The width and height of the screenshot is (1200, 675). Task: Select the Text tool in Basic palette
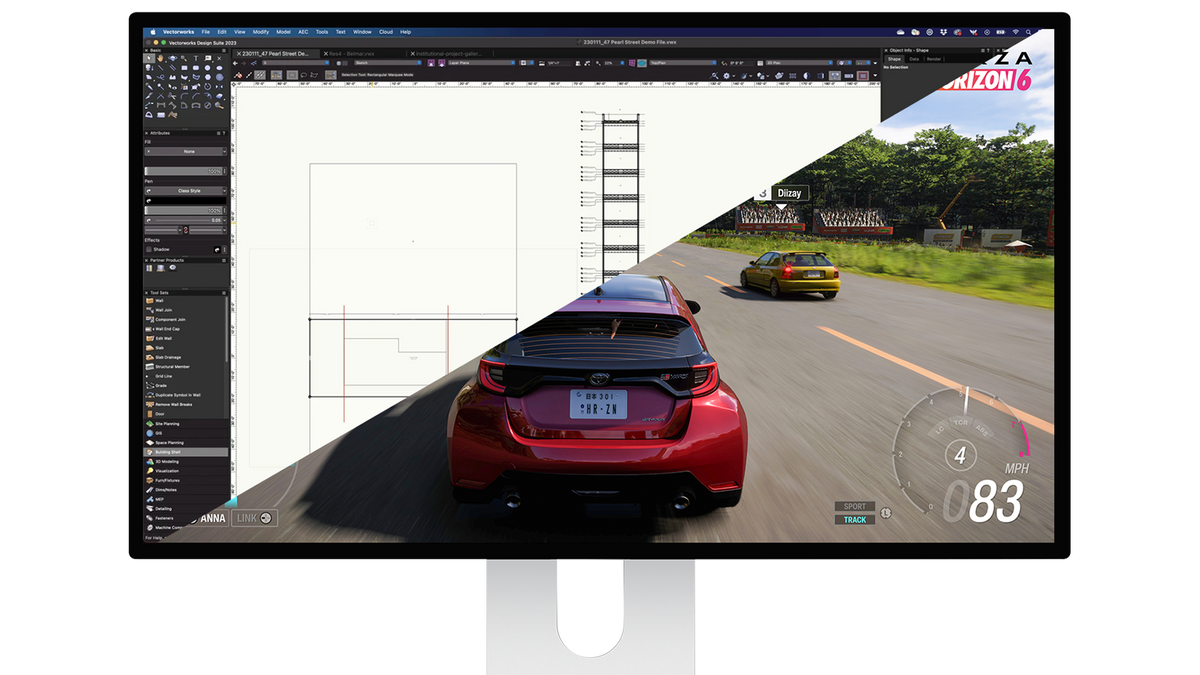(196, 58)
